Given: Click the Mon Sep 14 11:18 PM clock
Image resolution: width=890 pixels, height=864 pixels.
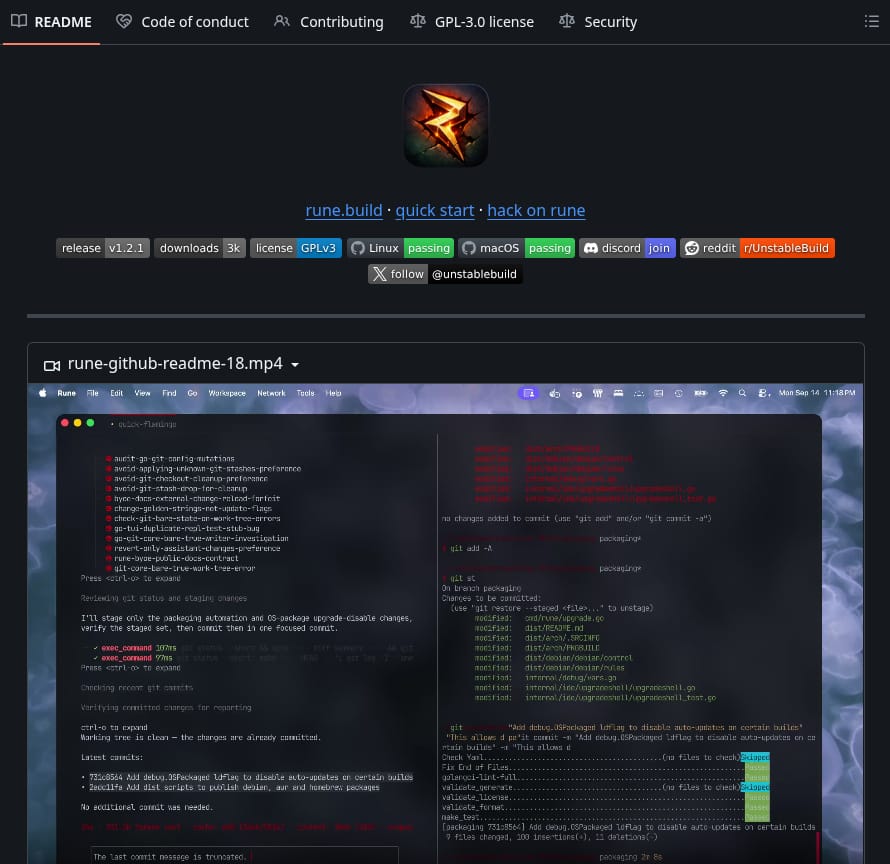Looking at the screenshot, I should tap(817, 393).
